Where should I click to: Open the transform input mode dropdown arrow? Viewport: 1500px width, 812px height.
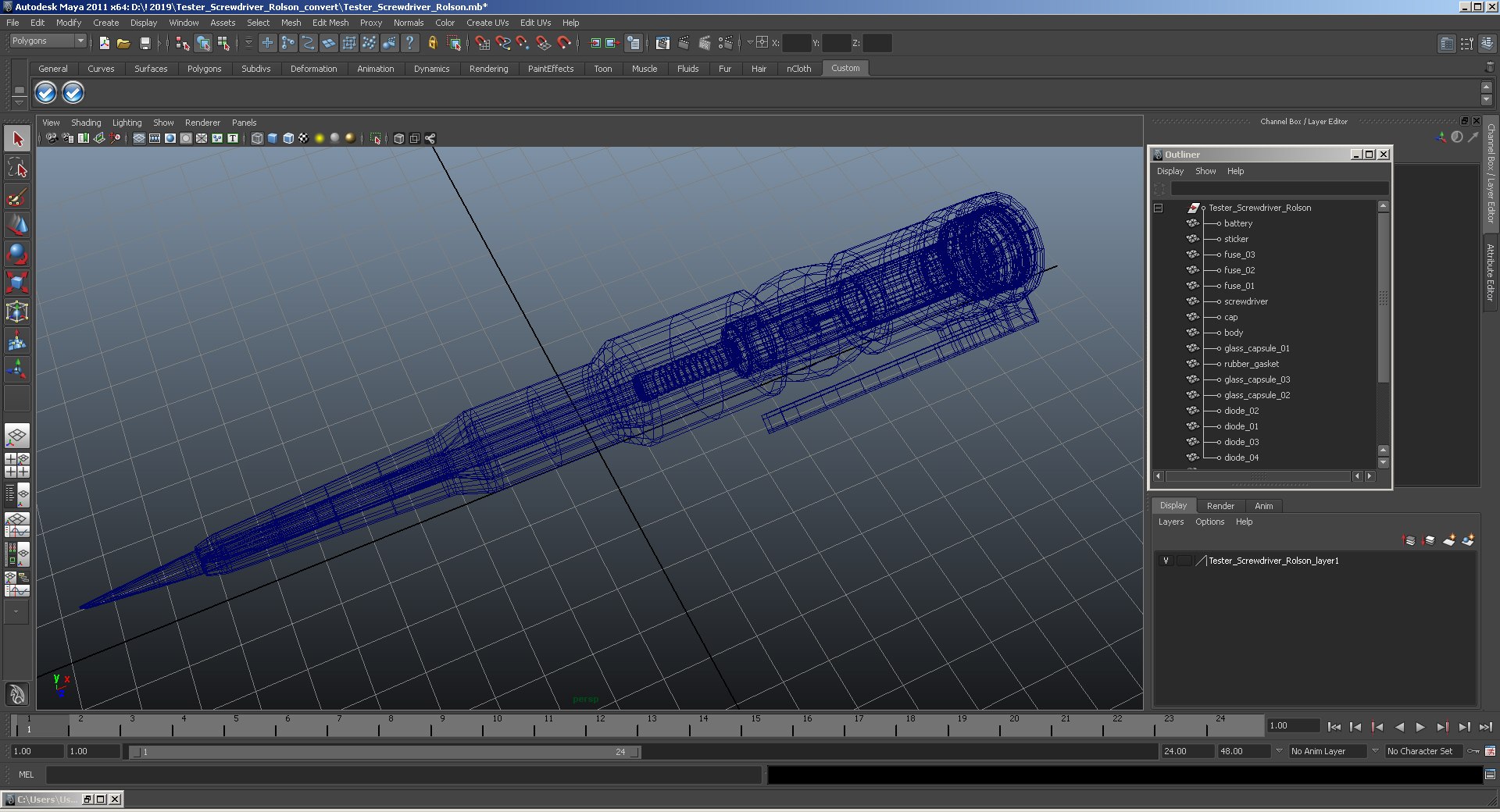[749, 43]
